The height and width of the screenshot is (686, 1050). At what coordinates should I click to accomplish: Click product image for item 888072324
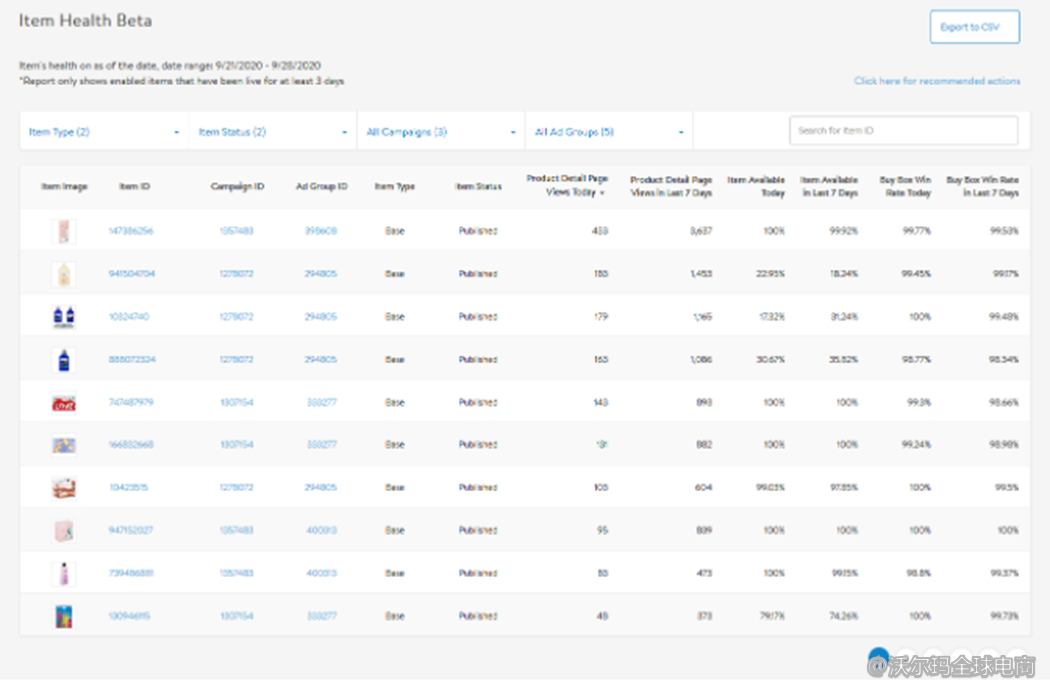64,360
